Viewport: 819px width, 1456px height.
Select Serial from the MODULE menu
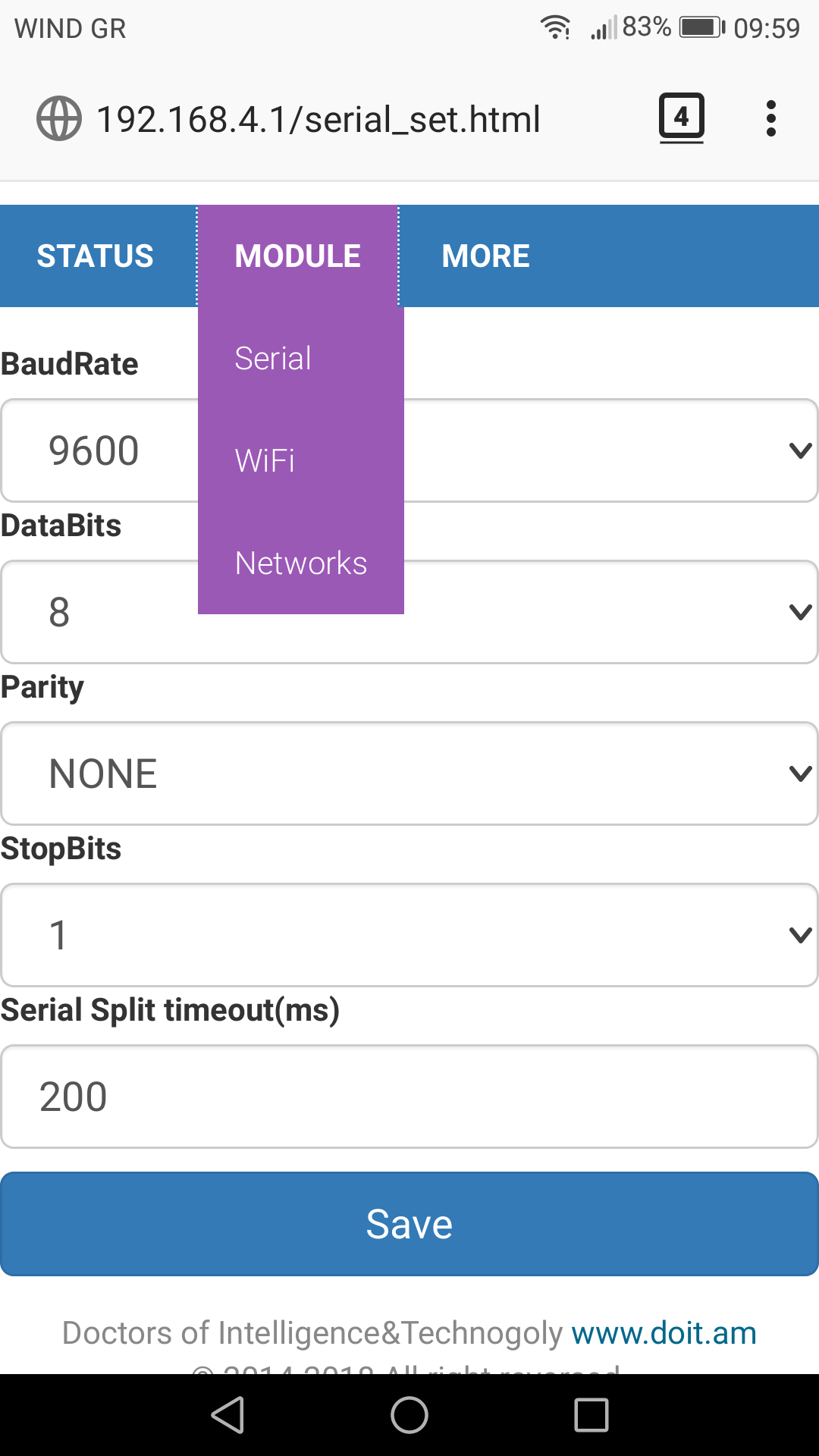click(273, 359)
